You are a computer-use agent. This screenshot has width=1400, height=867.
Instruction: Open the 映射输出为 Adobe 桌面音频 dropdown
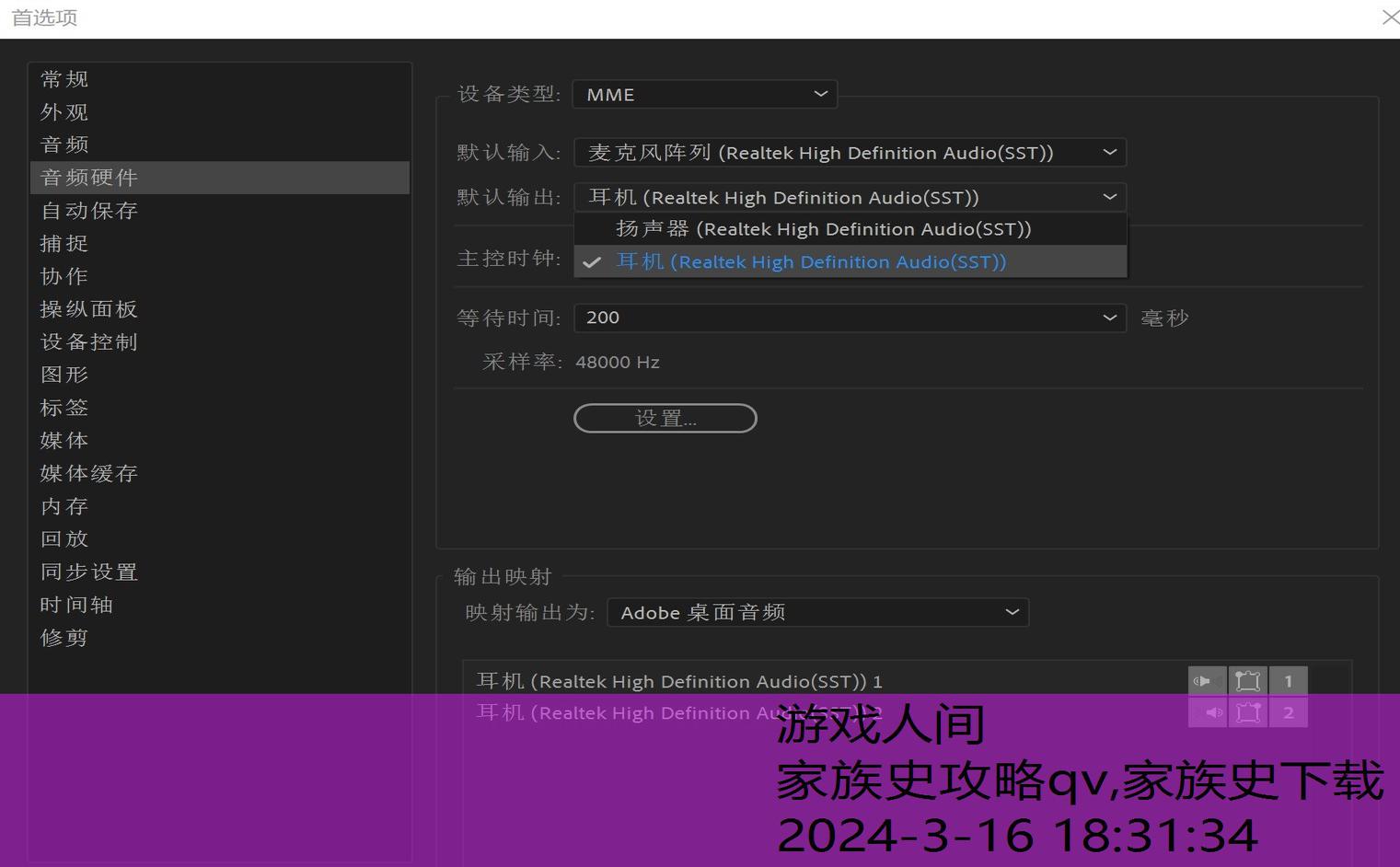coord(818,613)
